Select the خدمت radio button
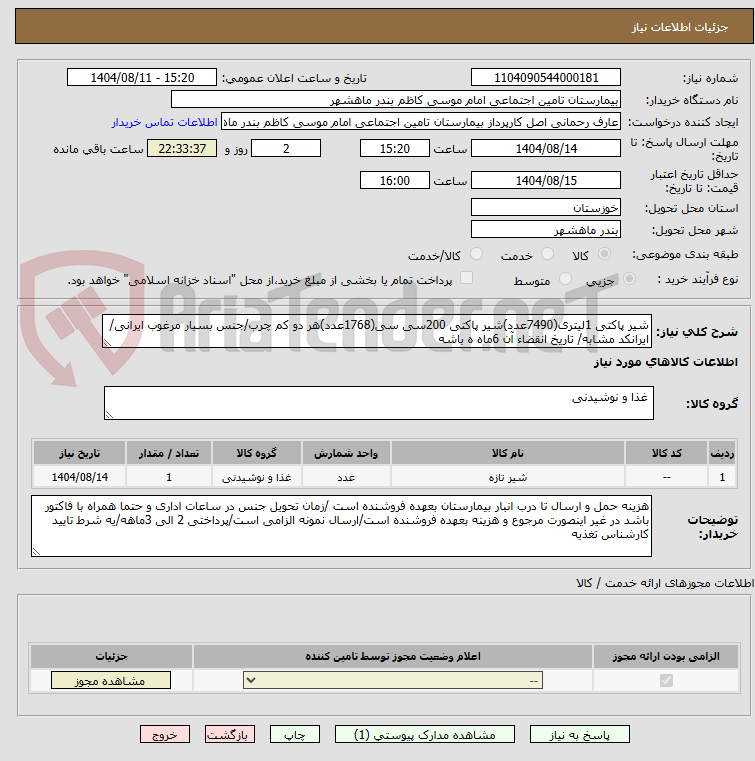 [x=547, y=253]
